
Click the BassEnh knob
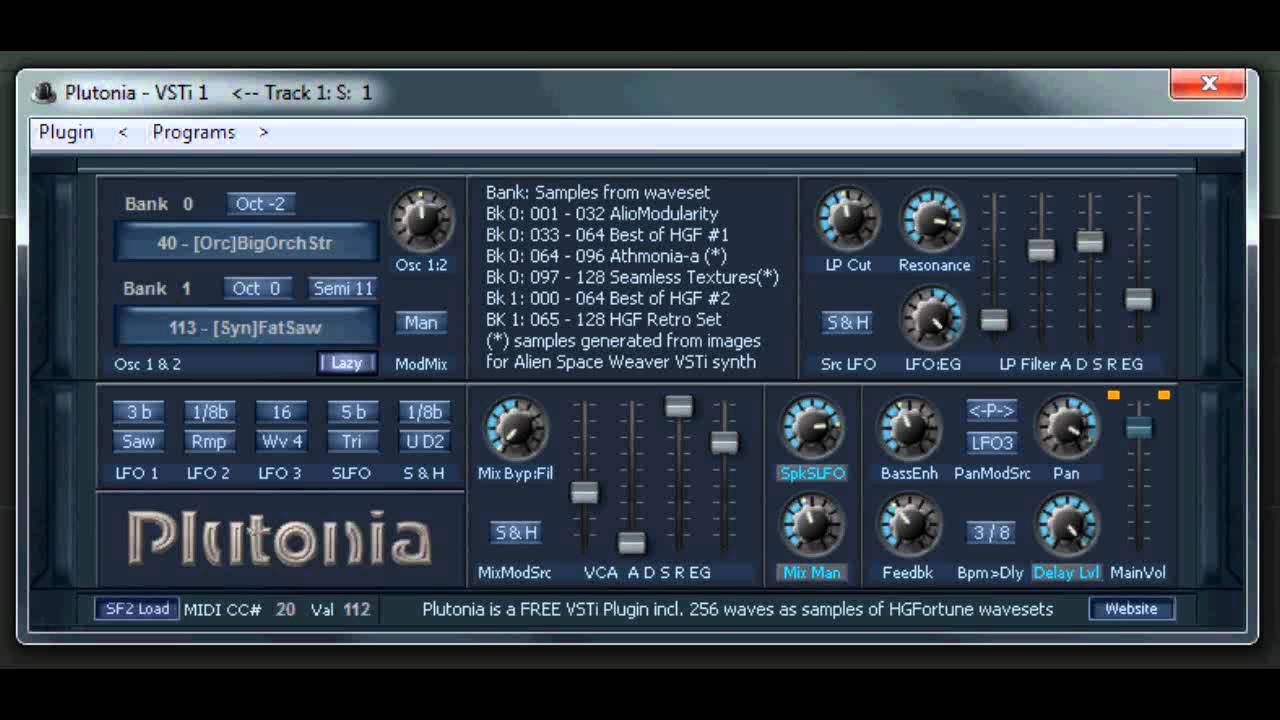(x=909, y=428)
